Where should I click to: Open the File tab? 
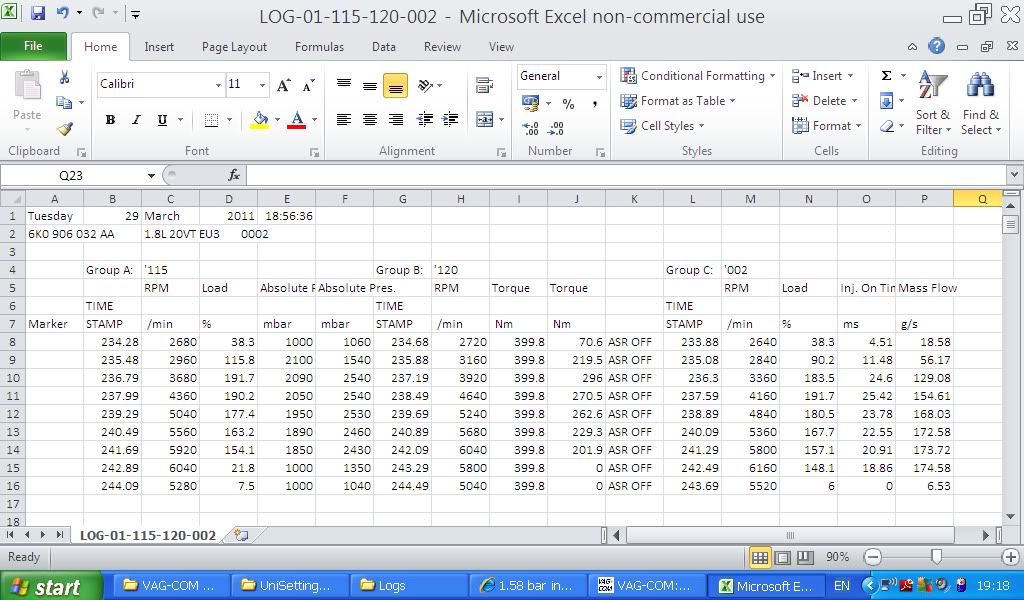33,46
